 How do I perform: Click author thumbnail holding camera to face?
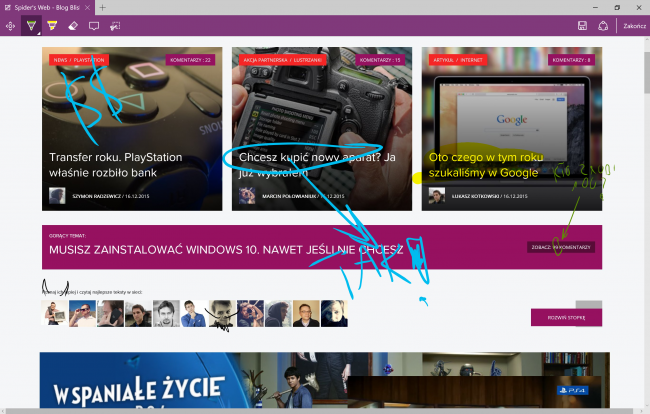point(250,314)
